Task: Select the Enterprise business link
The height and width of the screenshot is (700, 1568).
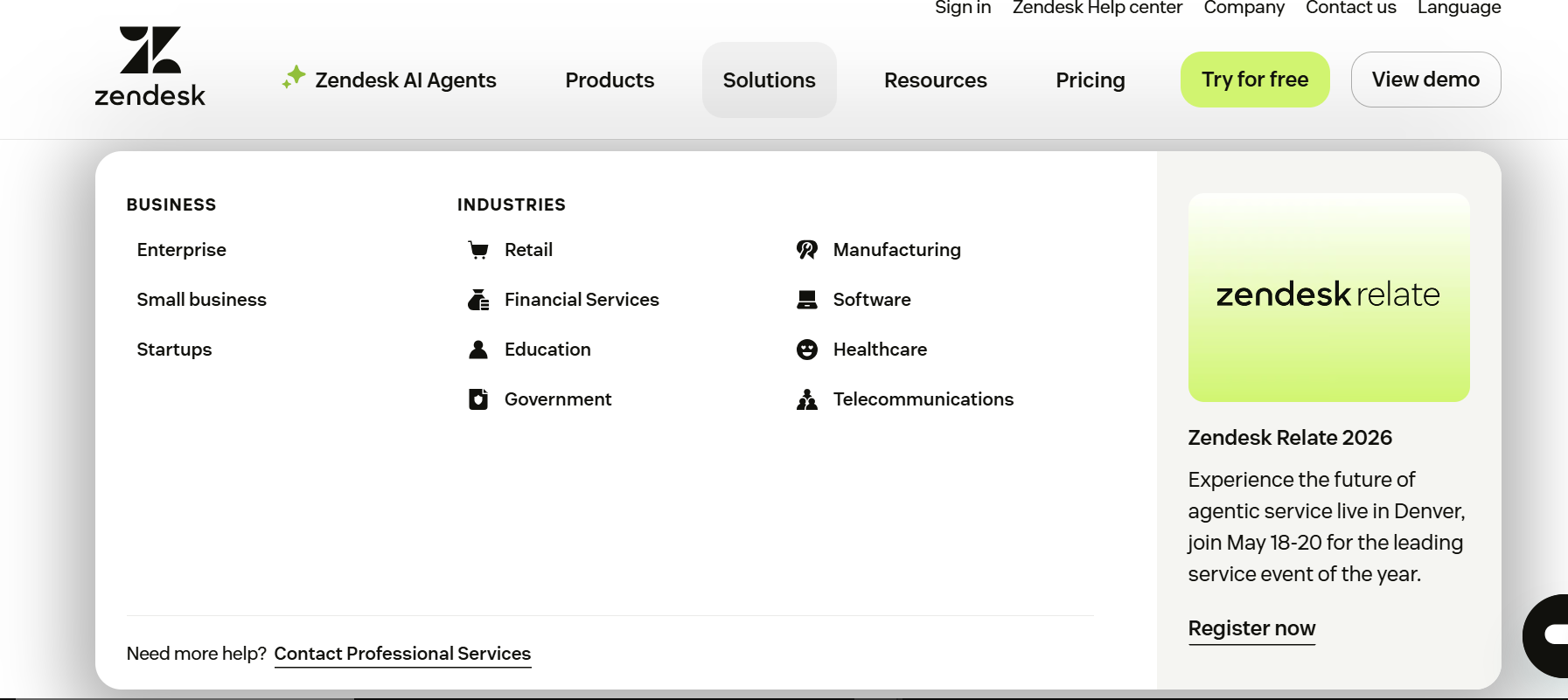Action: 182,250
